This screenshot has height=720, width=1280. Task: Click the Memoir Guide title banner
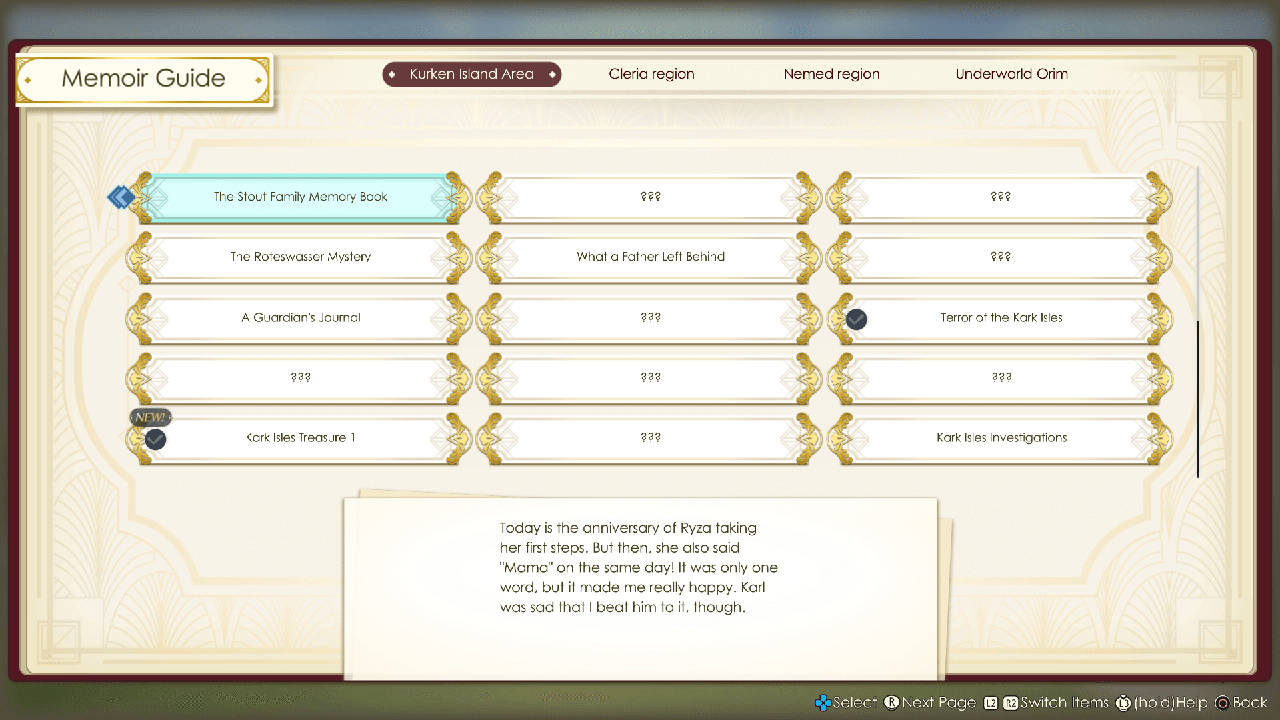point(143,79)
